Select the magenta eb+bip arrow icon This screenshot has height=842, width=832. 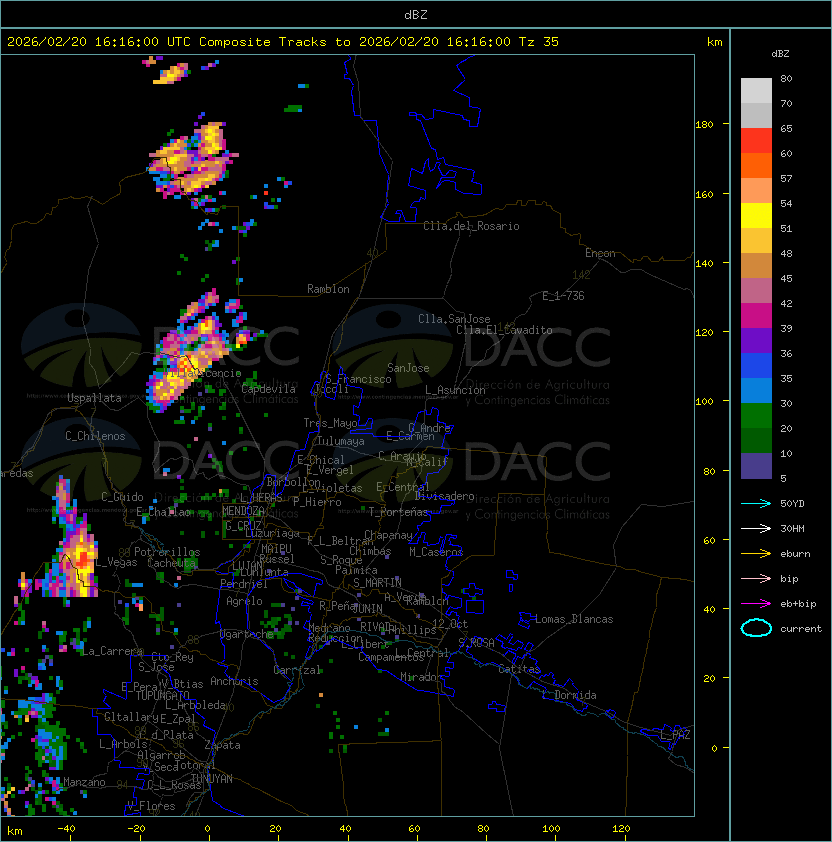pos(756,604)
